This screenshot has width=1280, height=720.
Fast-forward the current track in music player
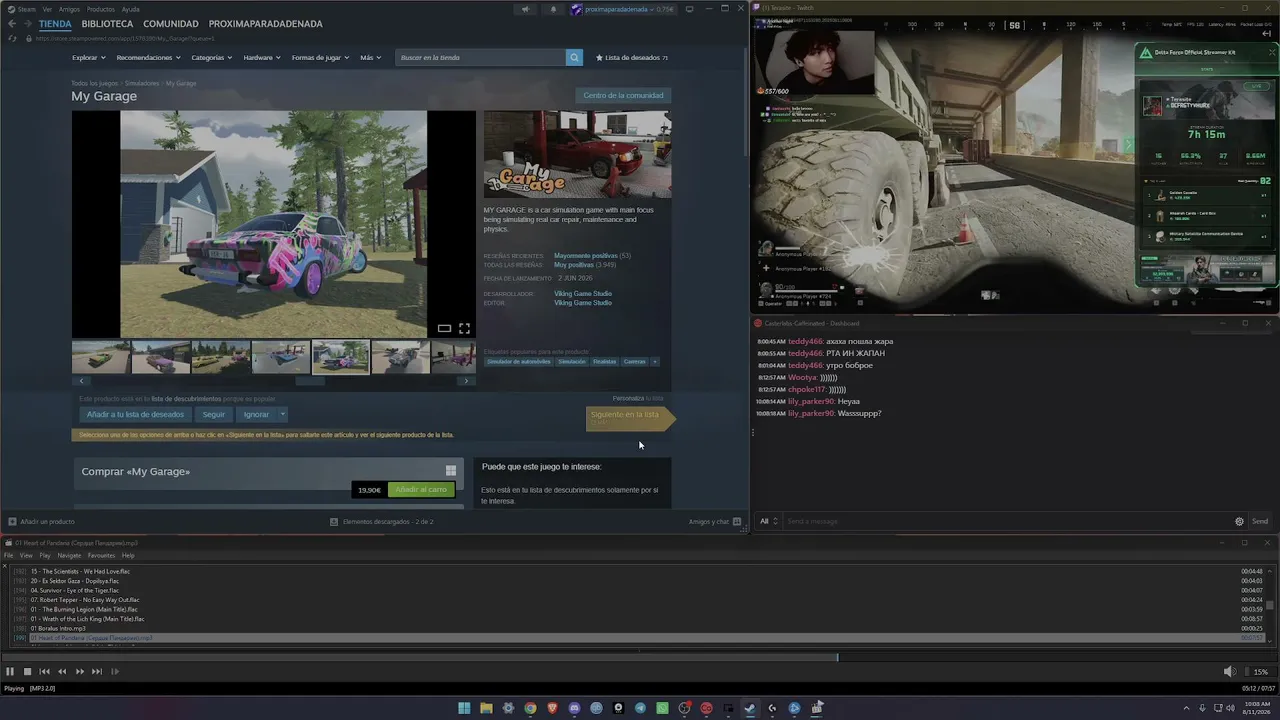tap(80, 672)
